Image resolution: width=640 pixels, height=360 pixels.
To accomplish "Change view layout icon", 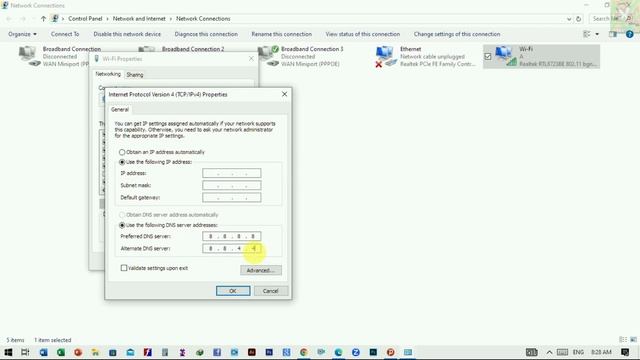I will [587, 34].
